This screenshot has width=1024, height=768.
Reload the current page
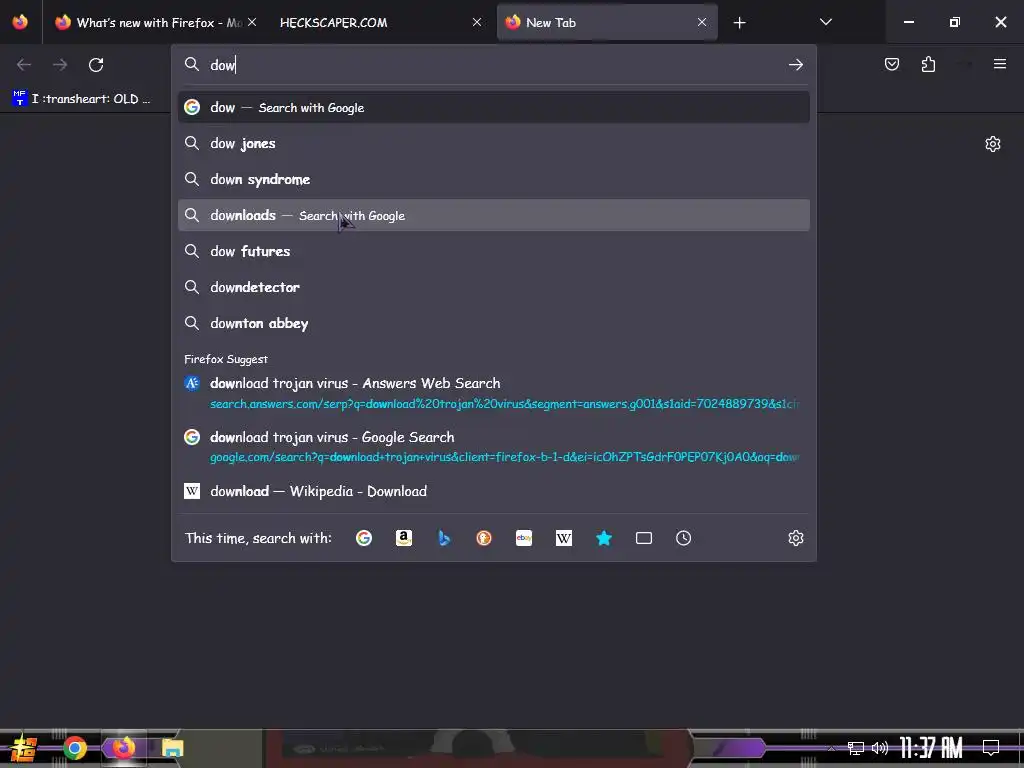96,65
